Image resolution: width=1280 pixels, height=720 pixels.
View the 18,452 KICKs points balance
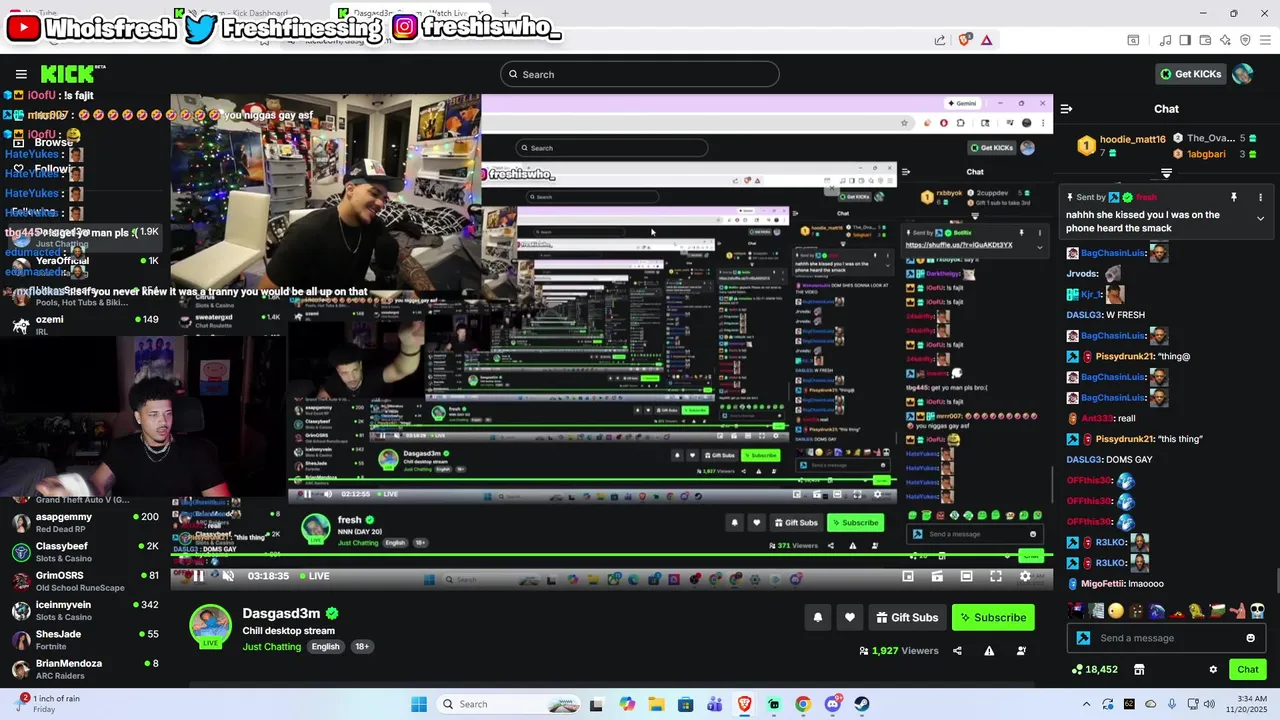click(1095, 669)
